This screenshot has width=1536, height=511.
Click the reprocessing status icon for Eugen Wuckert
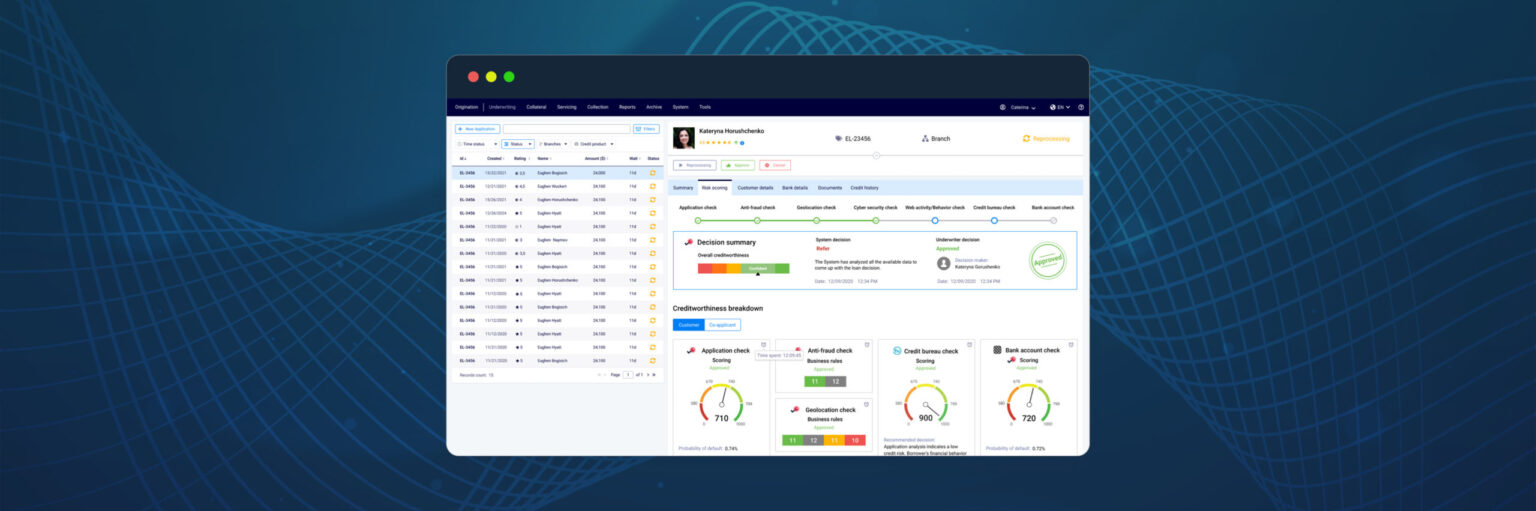tap(653, 186)
